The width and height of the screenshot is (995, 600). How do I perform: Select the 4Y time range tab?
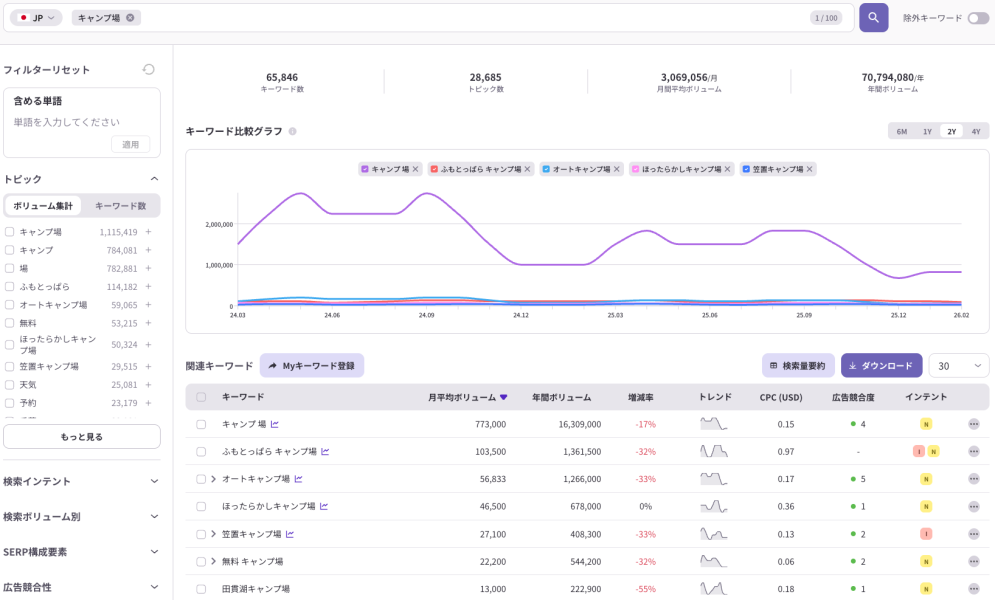[975, 131]
